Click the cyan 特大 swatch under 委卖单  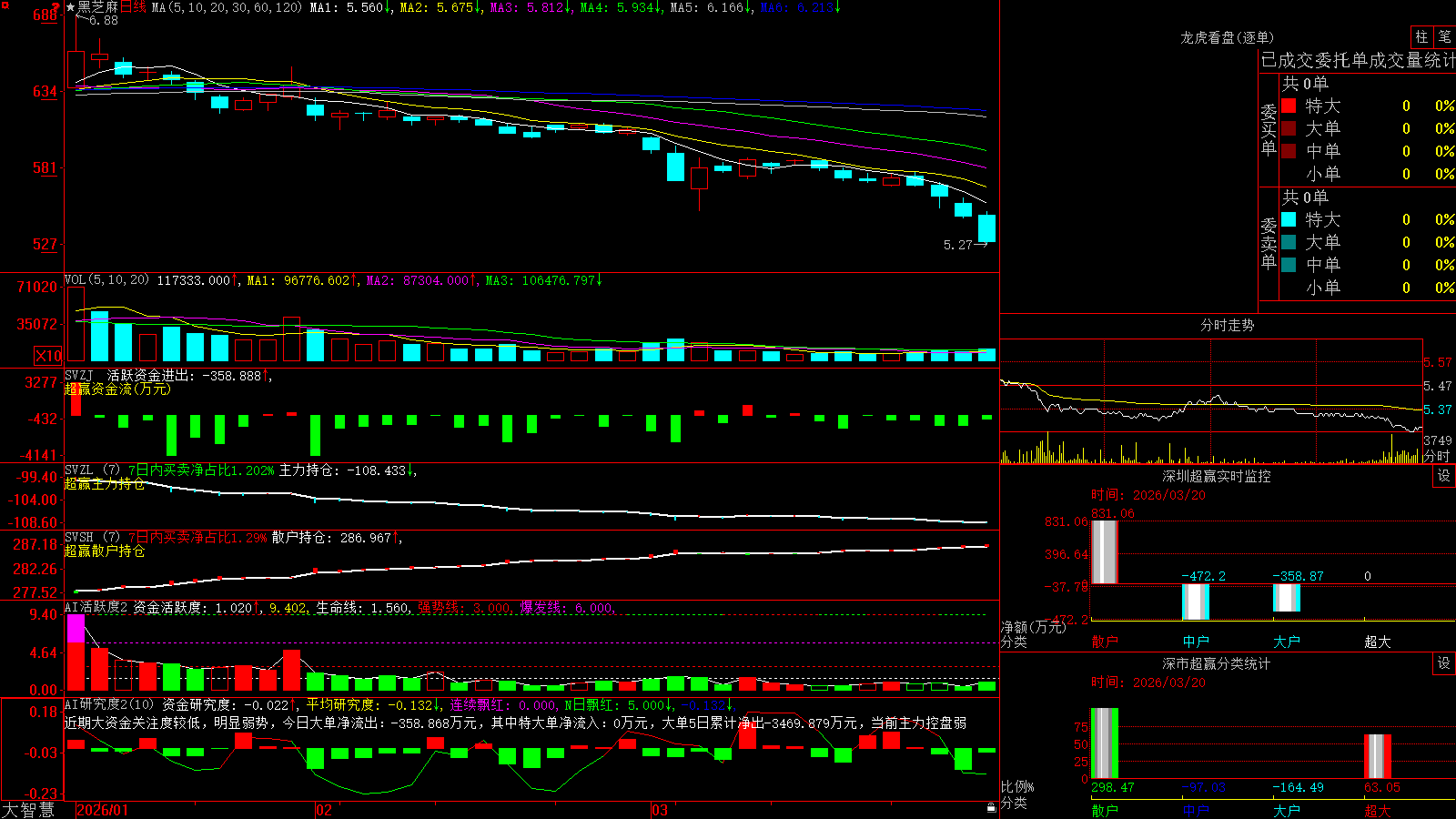click(x=1289, y=219)
